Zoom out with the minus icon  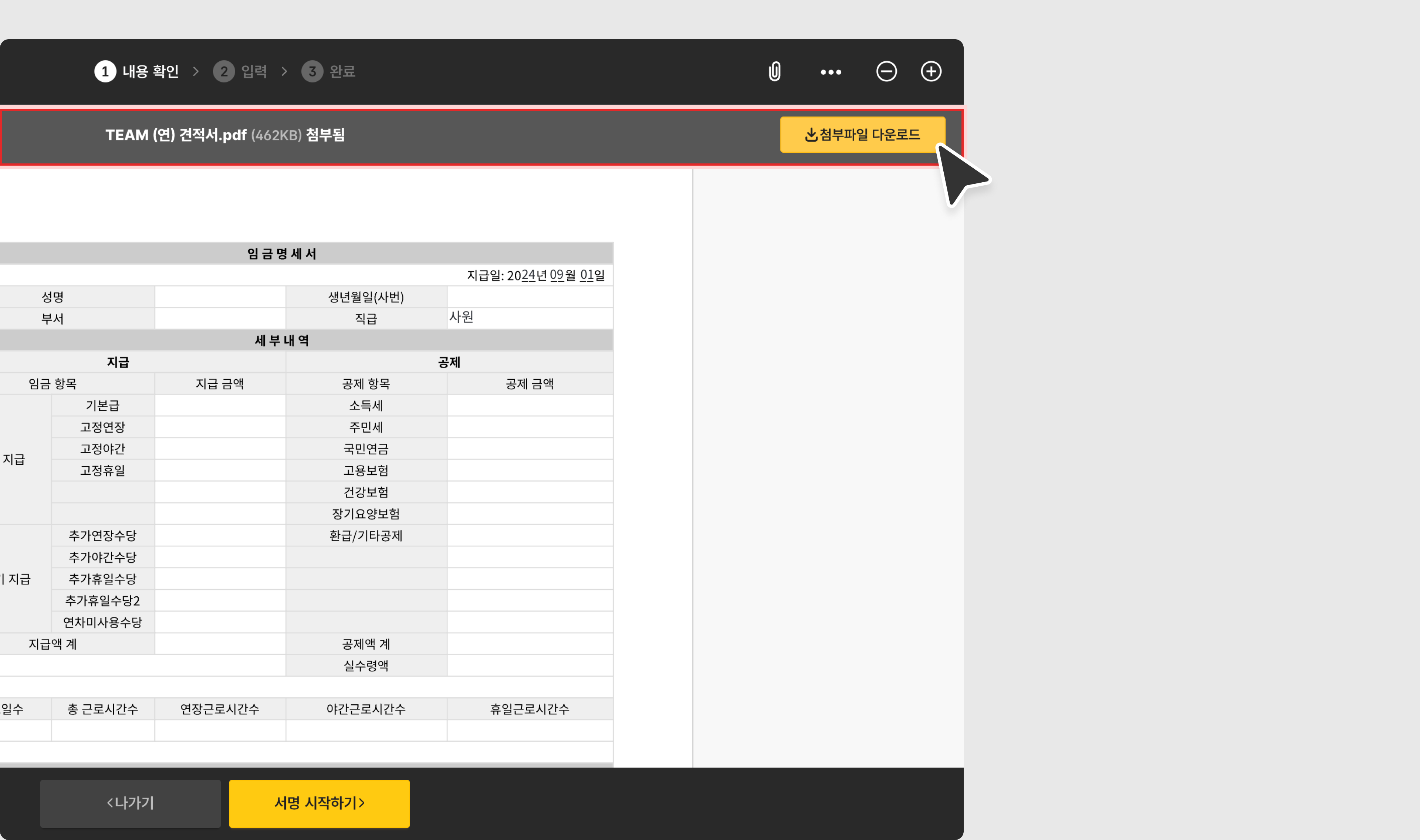pyautogui.click(x=886, y=71)
